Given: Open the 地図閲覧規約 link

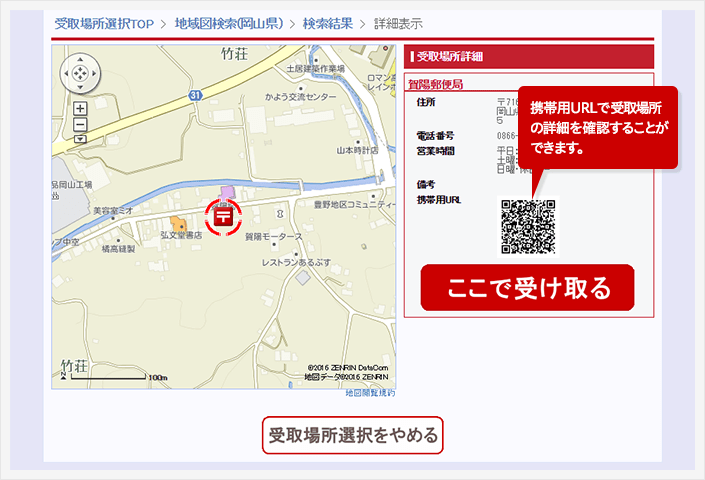Looking at the screenshot, I should (370, 393).
